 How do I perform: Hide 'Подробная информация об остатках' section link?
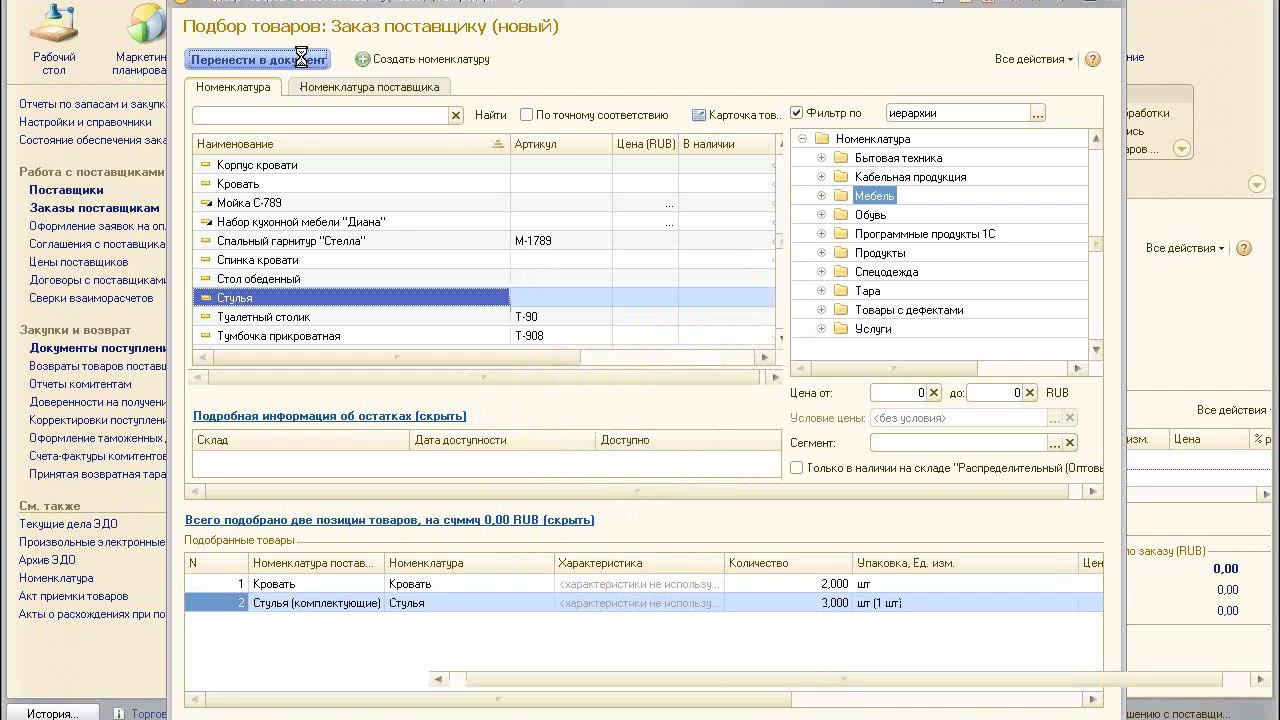tap(329, 416)
